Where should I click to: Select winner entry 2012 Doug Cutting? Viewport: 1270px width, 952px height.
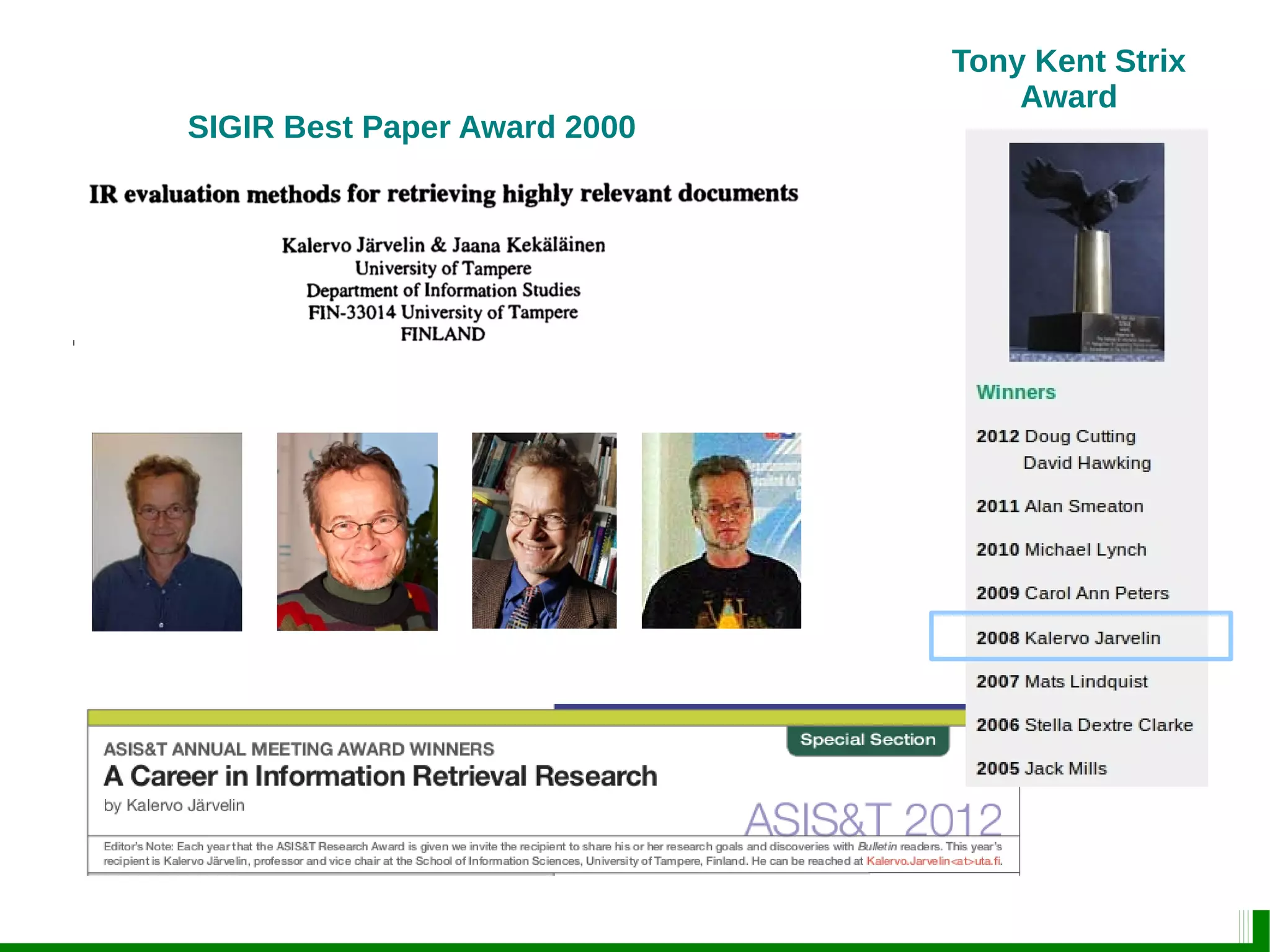(x=1055, y=436)
